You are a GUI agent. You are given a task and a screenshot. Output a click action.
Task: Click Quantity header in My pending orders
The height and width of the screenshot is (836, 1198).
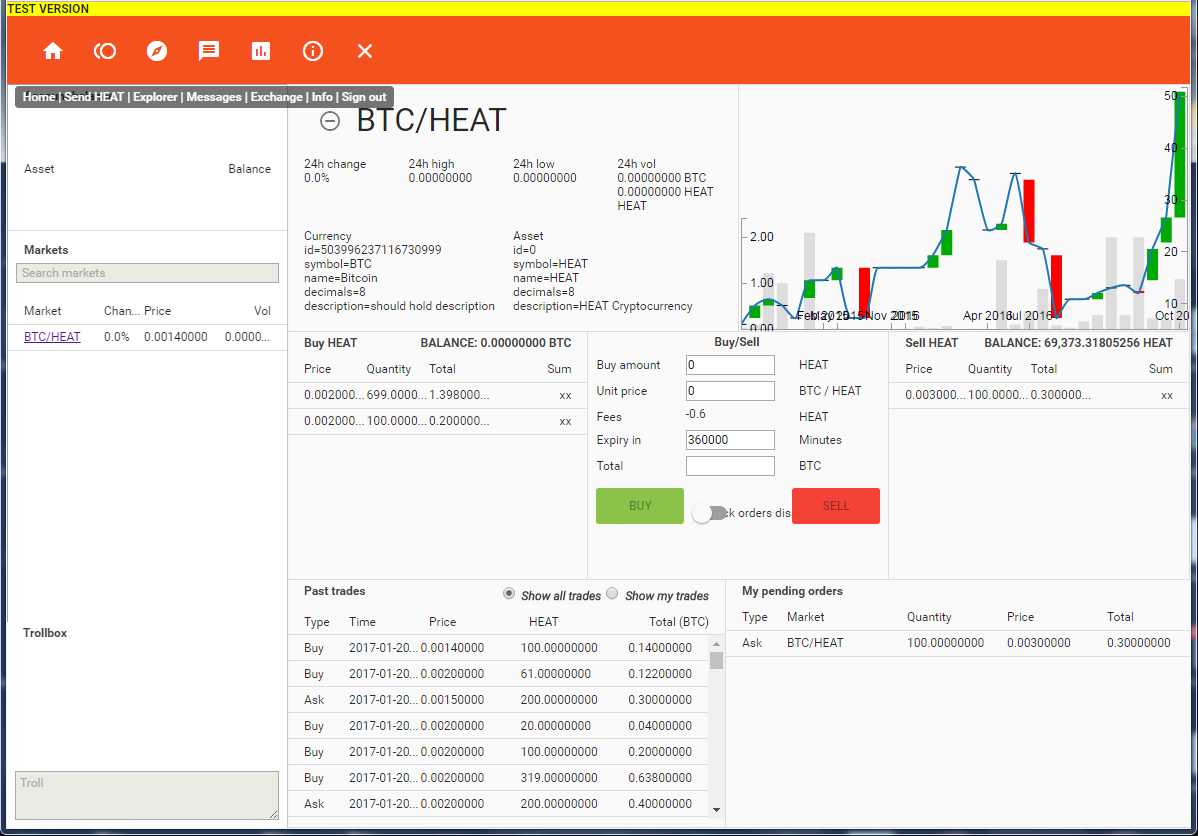click(929, 617)
